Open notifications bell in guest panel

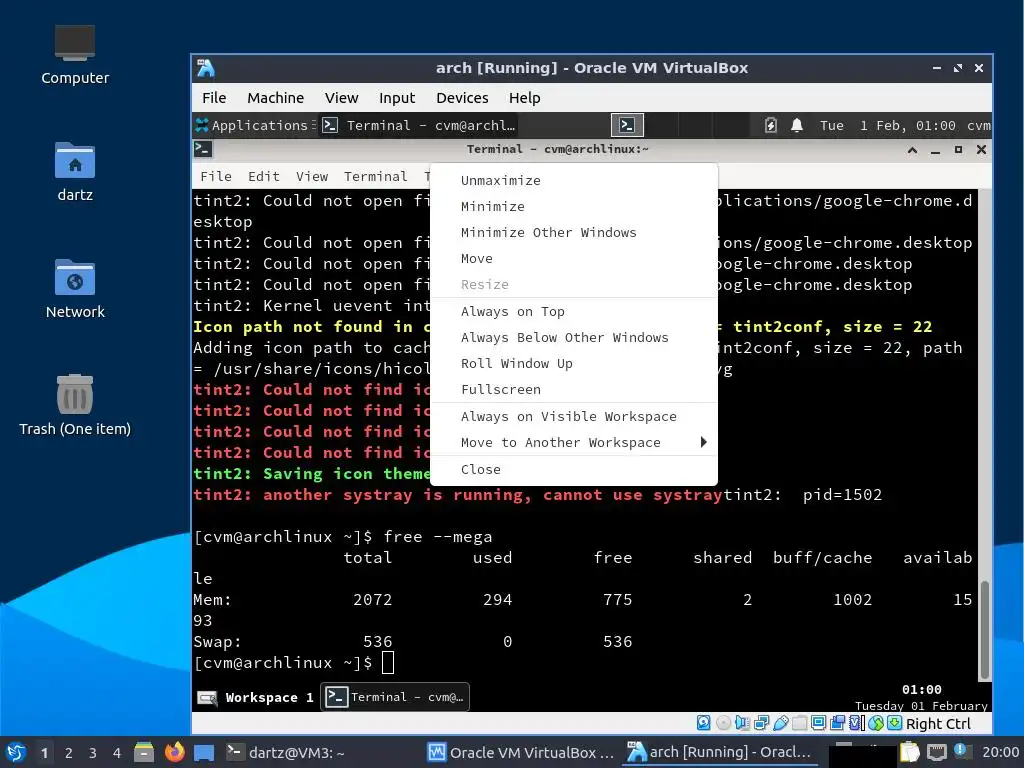pos(797,125)
